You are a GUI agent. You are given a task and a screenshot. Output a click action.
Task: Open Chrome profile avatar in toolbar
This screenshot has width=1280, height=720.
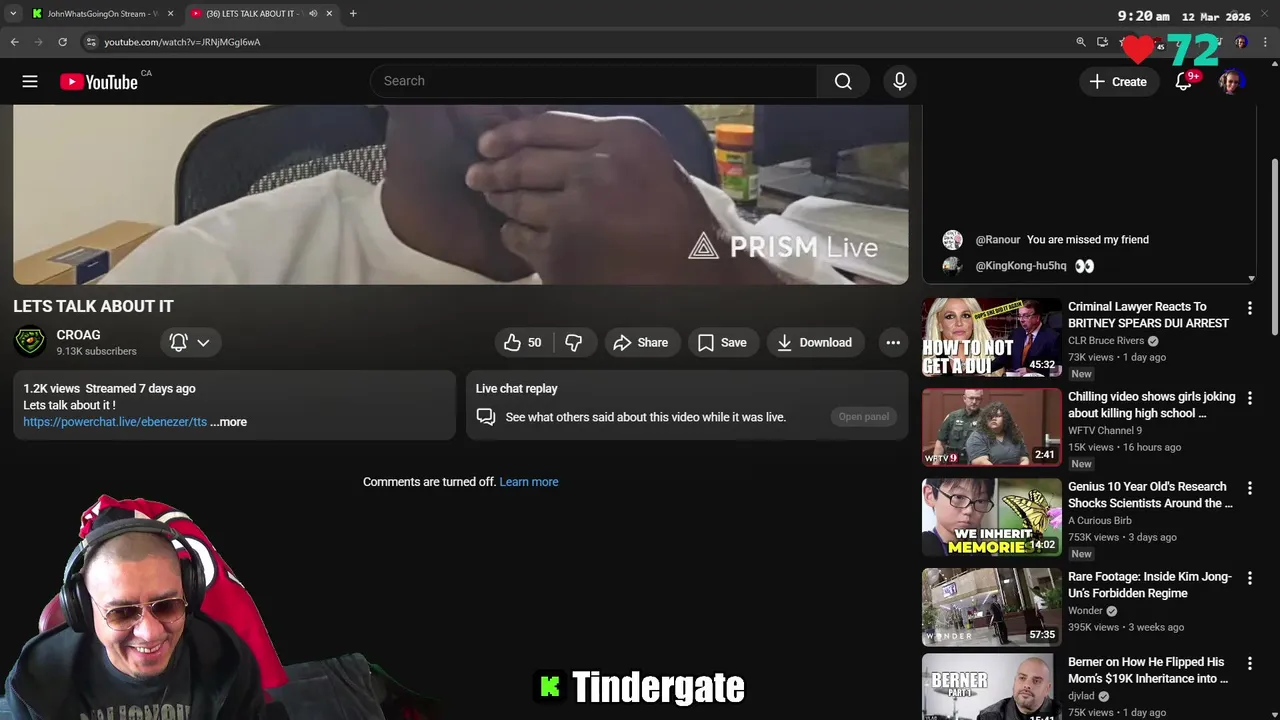tap(1241, 42)
